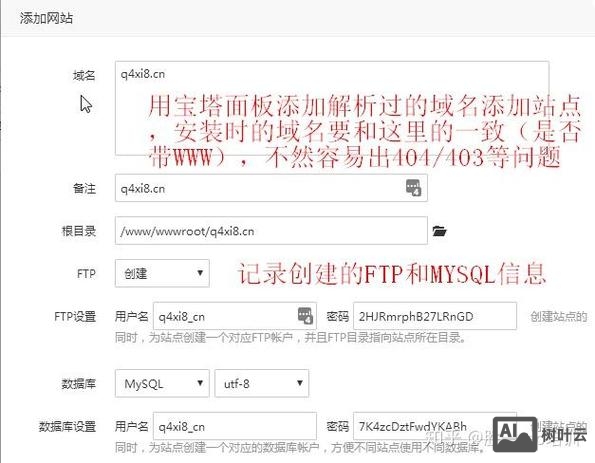Viewport: 595px width, 463px height.
Task: Click the 数据库设置 label
Action: pyautogui.click(x=68, y=426)
